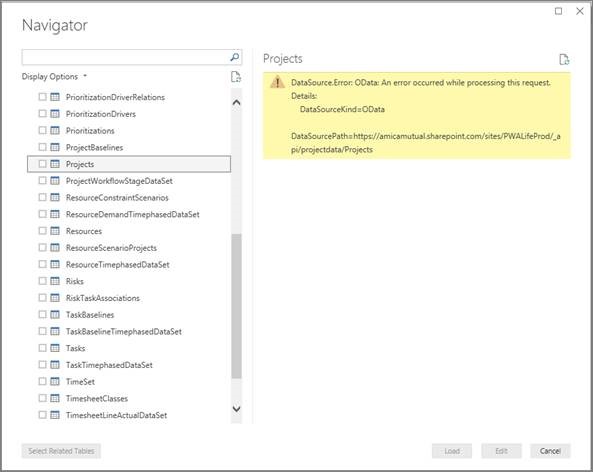Viewport: 593px width, 472px height.
Task: Check the PrioritizationDrivers checkbox
Action: tap(42, 113)
